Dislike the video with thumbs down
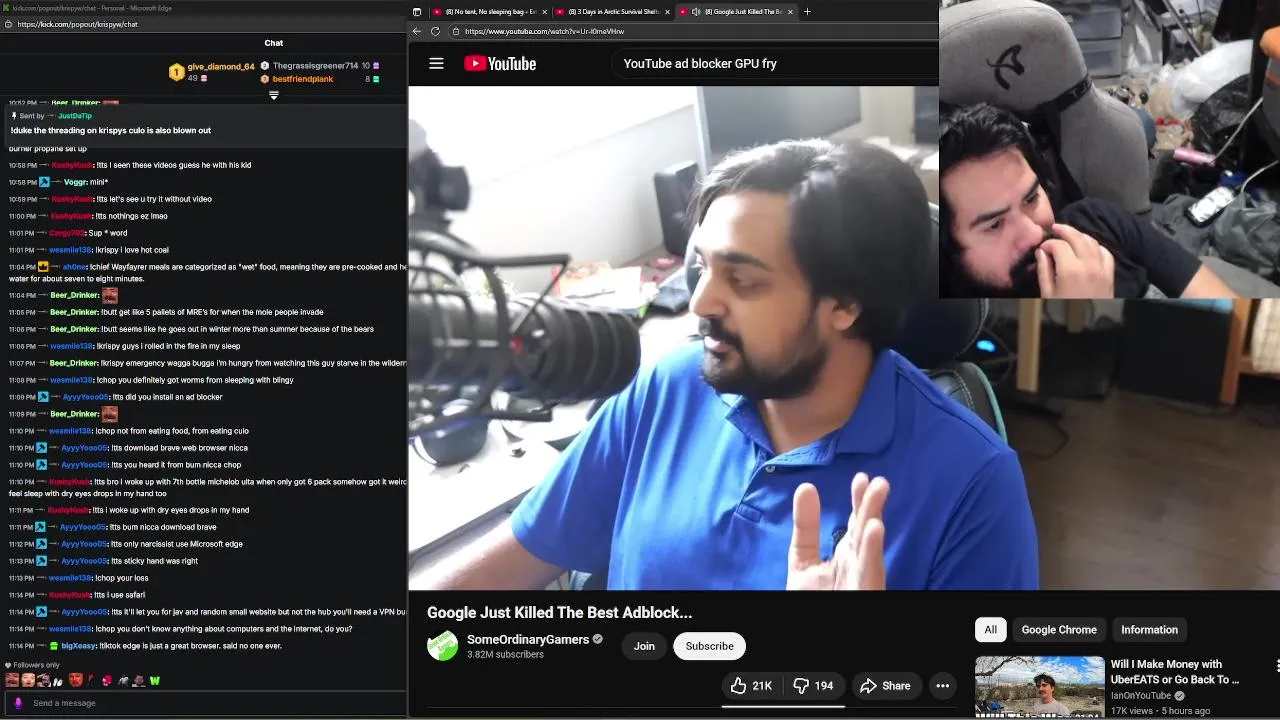Viewport: 1280px width, 720px height. tap(813, 685)
